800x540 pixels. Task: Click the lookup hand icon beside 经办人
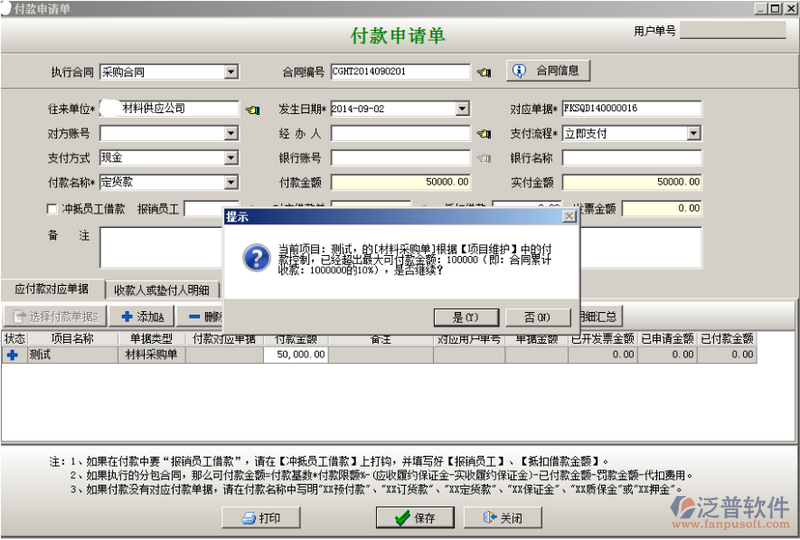click(484, 134)
